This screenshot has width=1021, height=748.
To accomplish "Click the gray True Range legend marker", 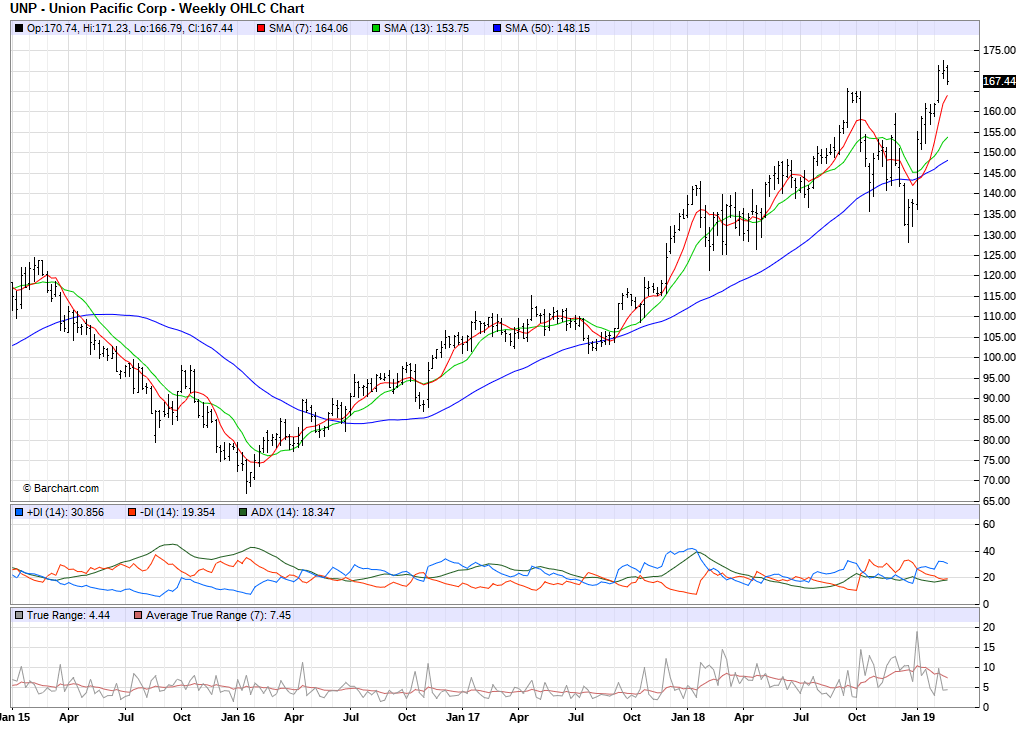I will pos(19,615).
